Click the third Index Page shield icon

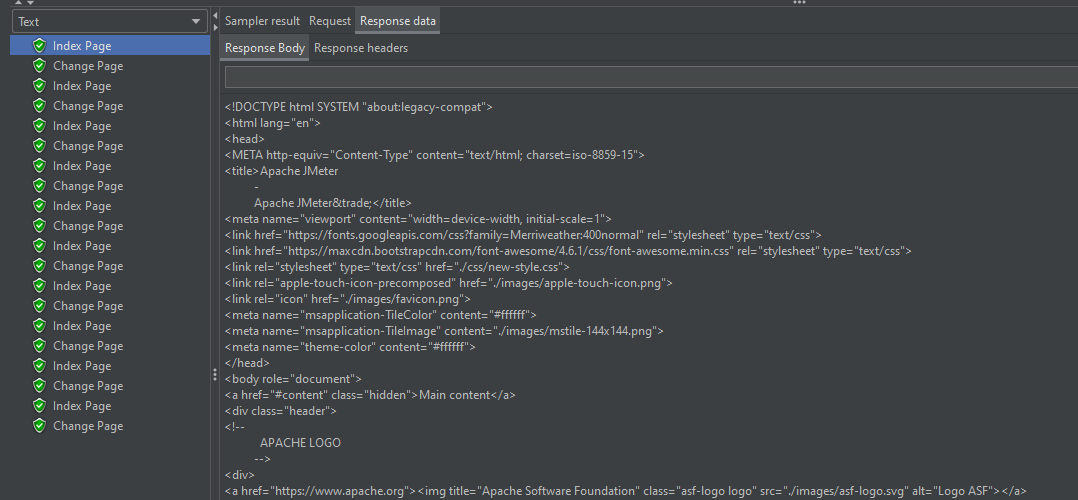coord(39,126)
